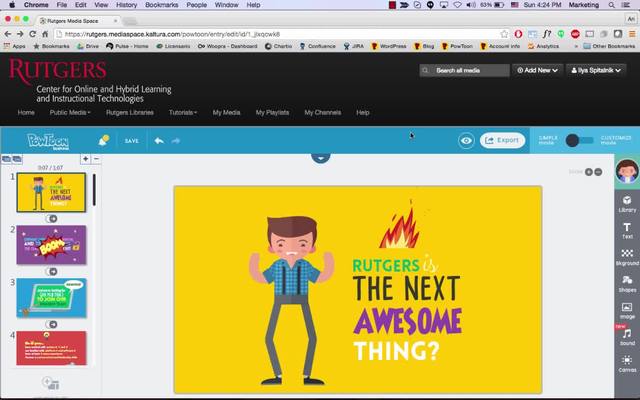The image size is (640, 400).
Task: Go to the Home page
Action: (26, 113)
